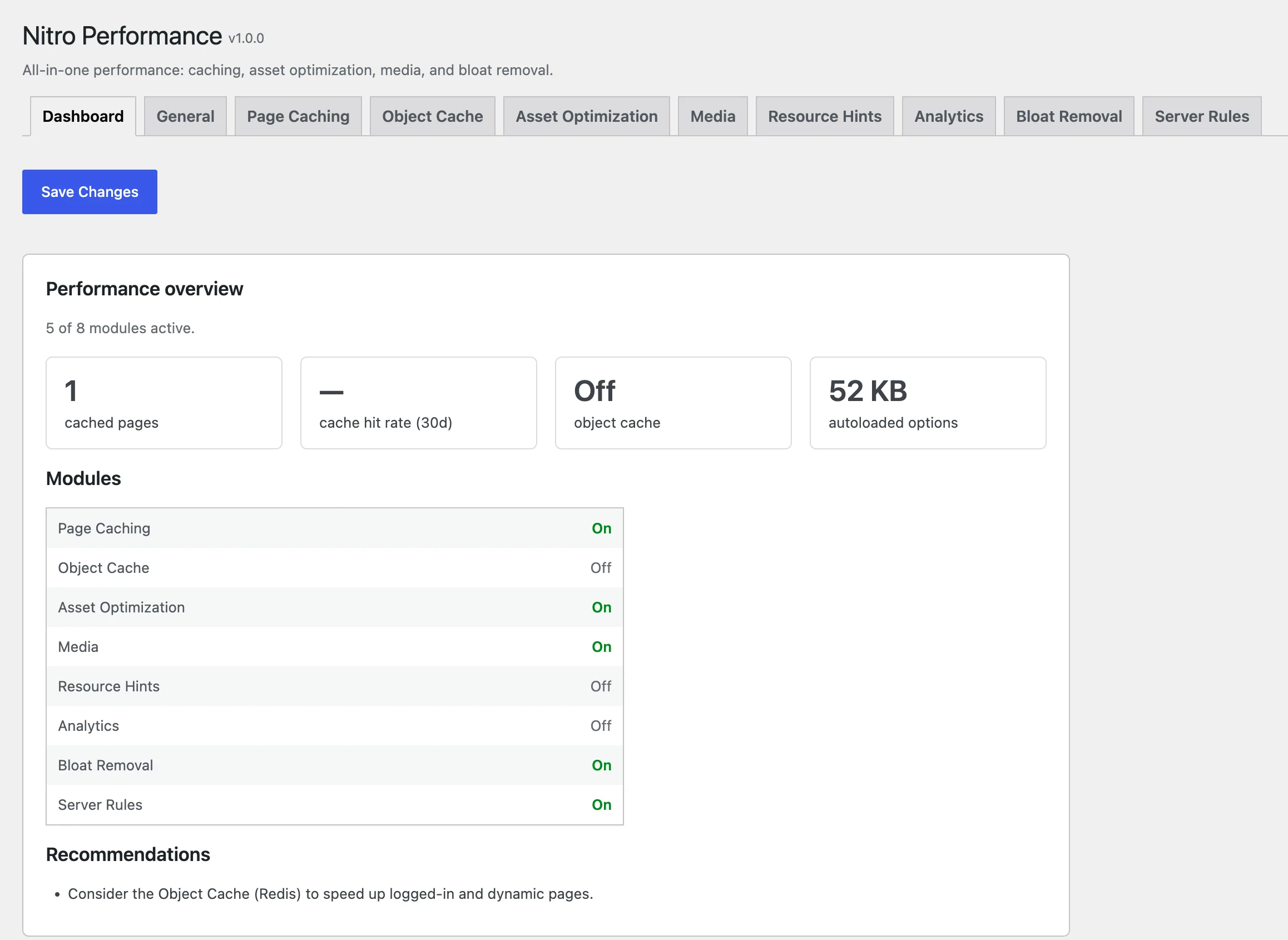
Task: Open the Page Caching tab
Action: [298, 116]
